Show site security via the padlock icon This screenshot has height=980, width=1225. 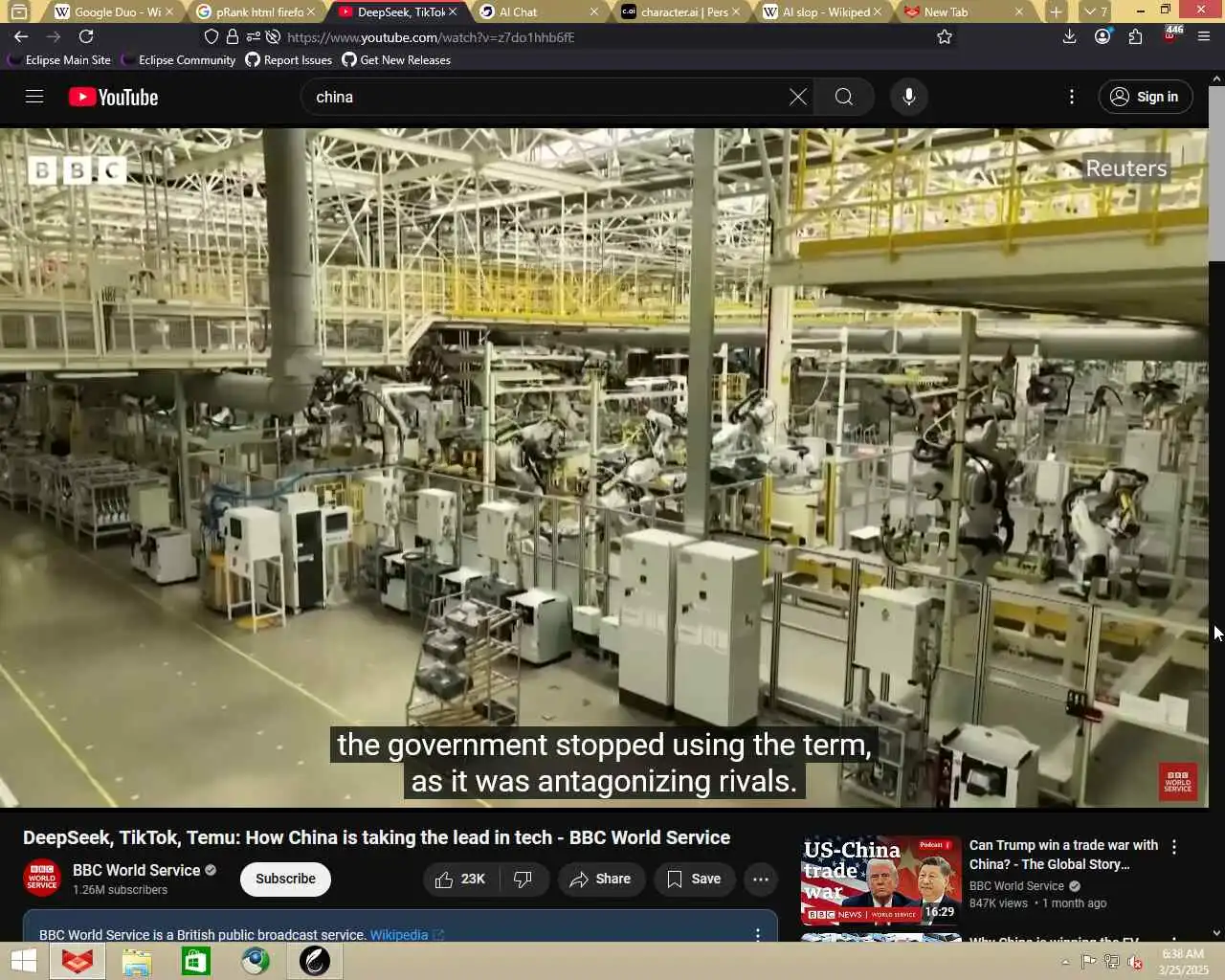[x=232, y=36]
